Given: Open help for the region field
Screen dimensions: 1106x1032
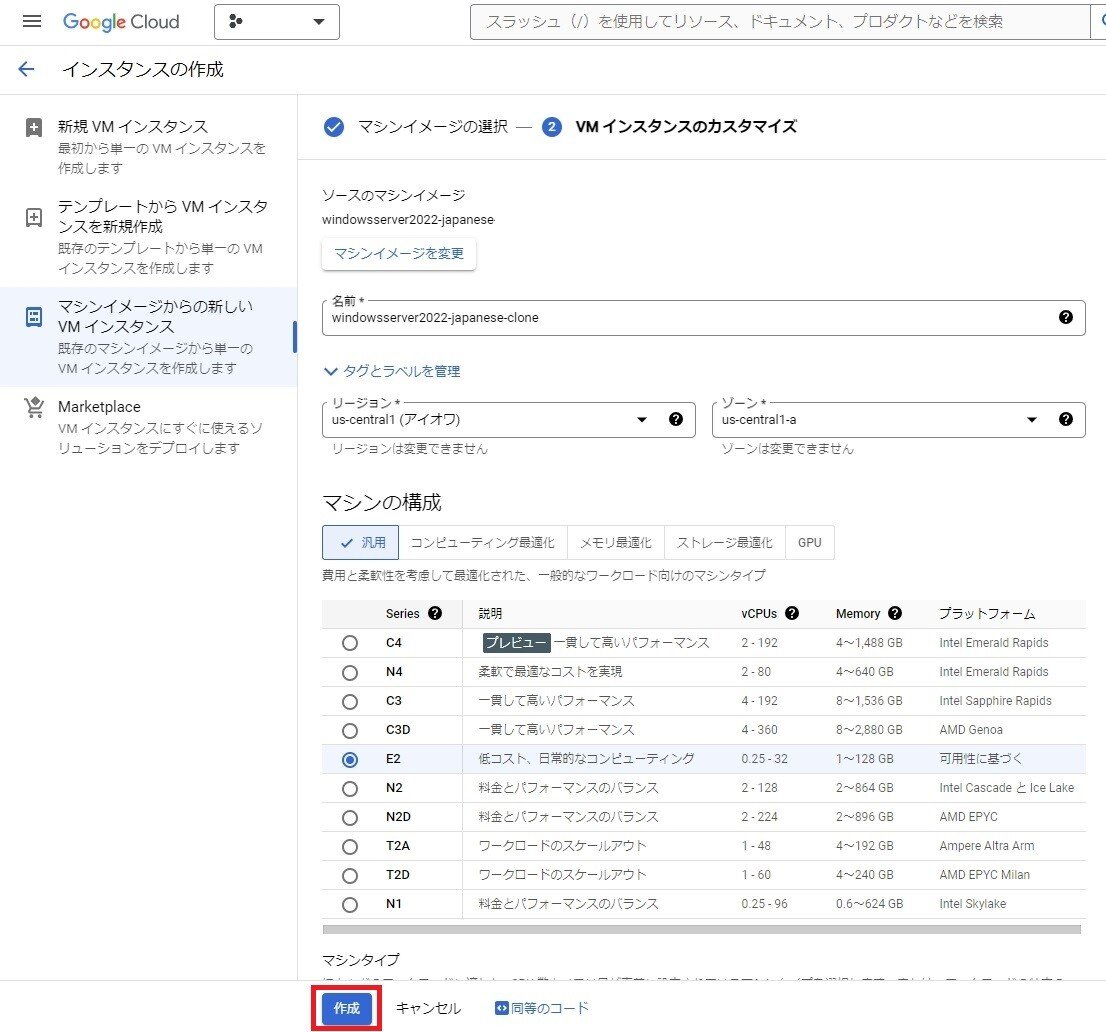Looking at the screenshot, I should tap(676, 420).
